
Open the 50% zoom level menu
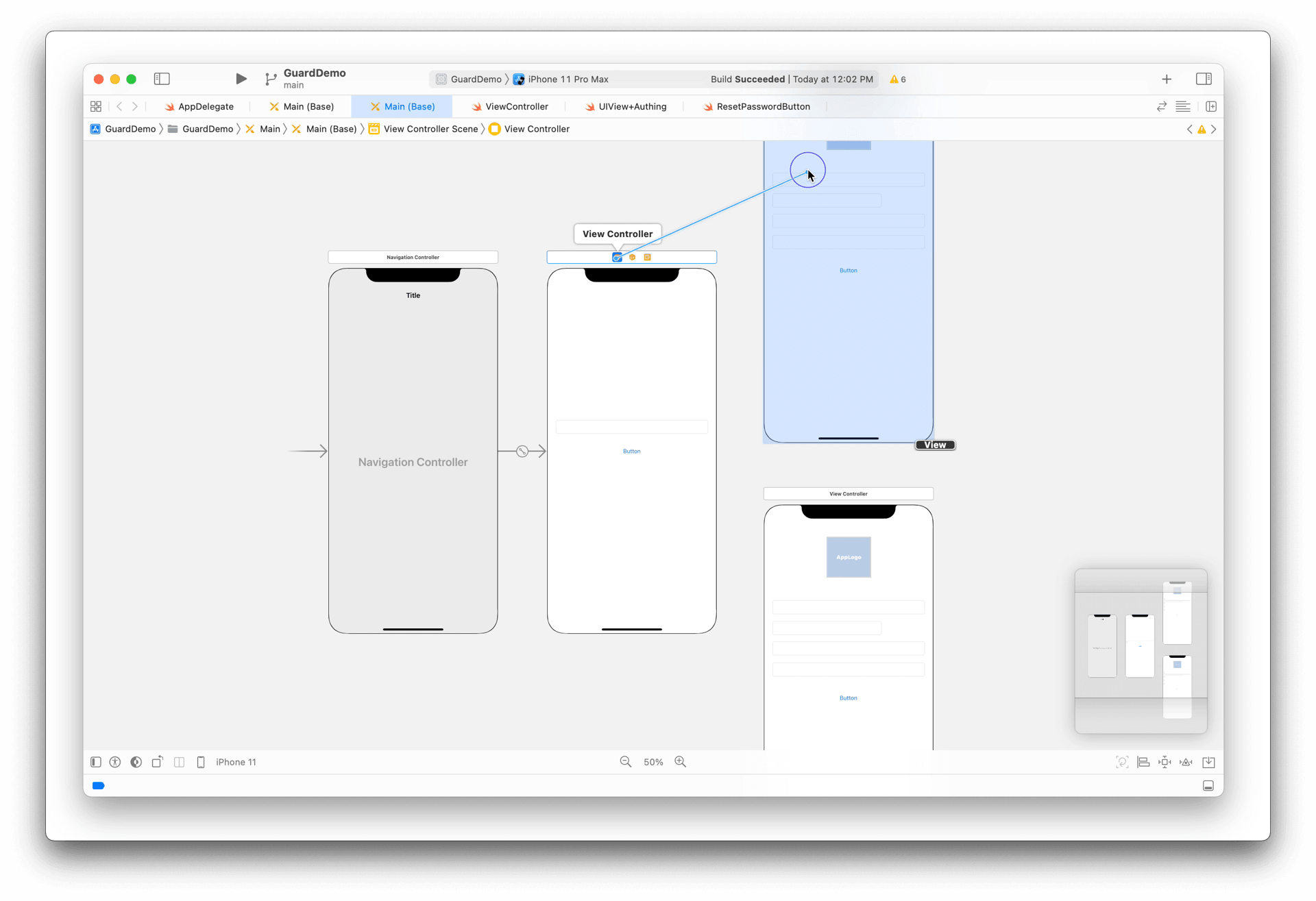click(653, 762)
